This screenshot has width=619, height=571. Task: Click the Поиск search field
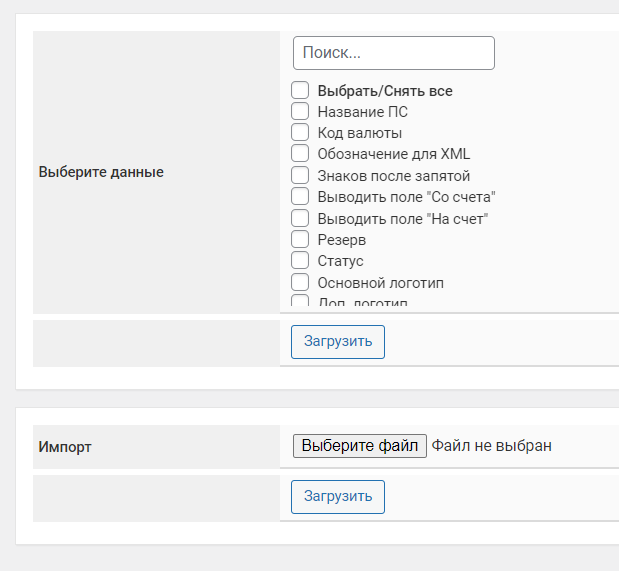393,53
